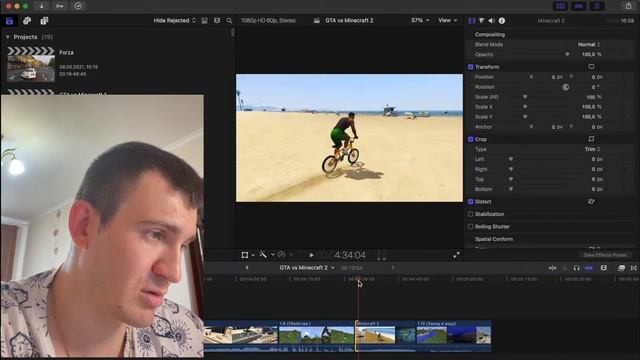Click the Position X value field

coord(557,77)
